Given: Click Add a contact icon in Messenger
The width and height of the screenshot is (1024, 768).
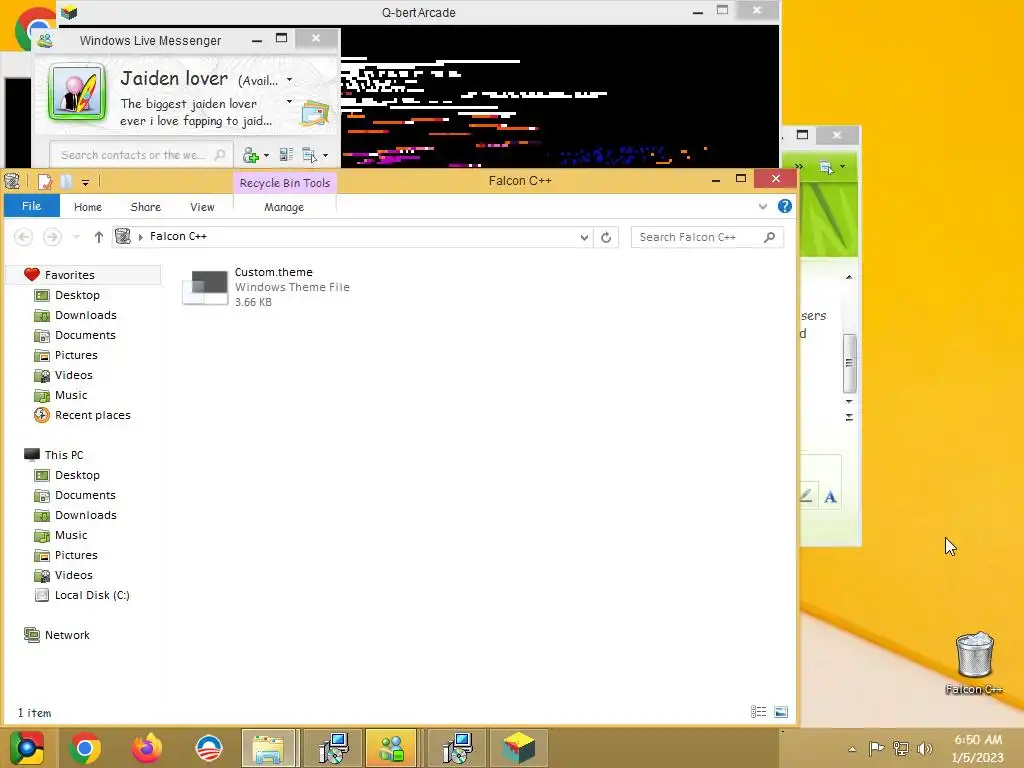Looking at the screenshot, I should click(x=251, y=155).
